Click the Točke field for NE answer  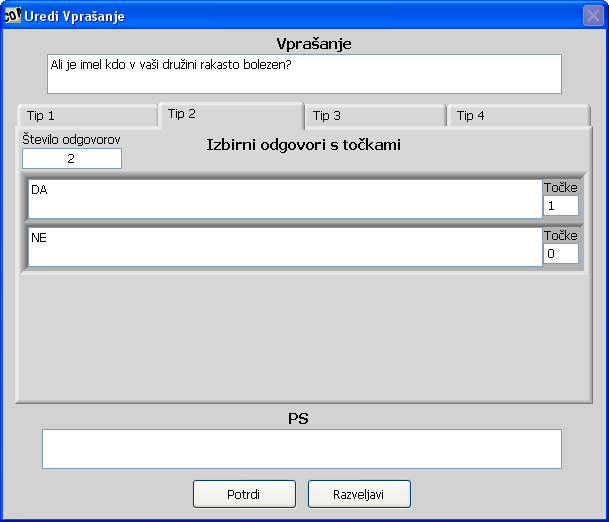(560, 253)
